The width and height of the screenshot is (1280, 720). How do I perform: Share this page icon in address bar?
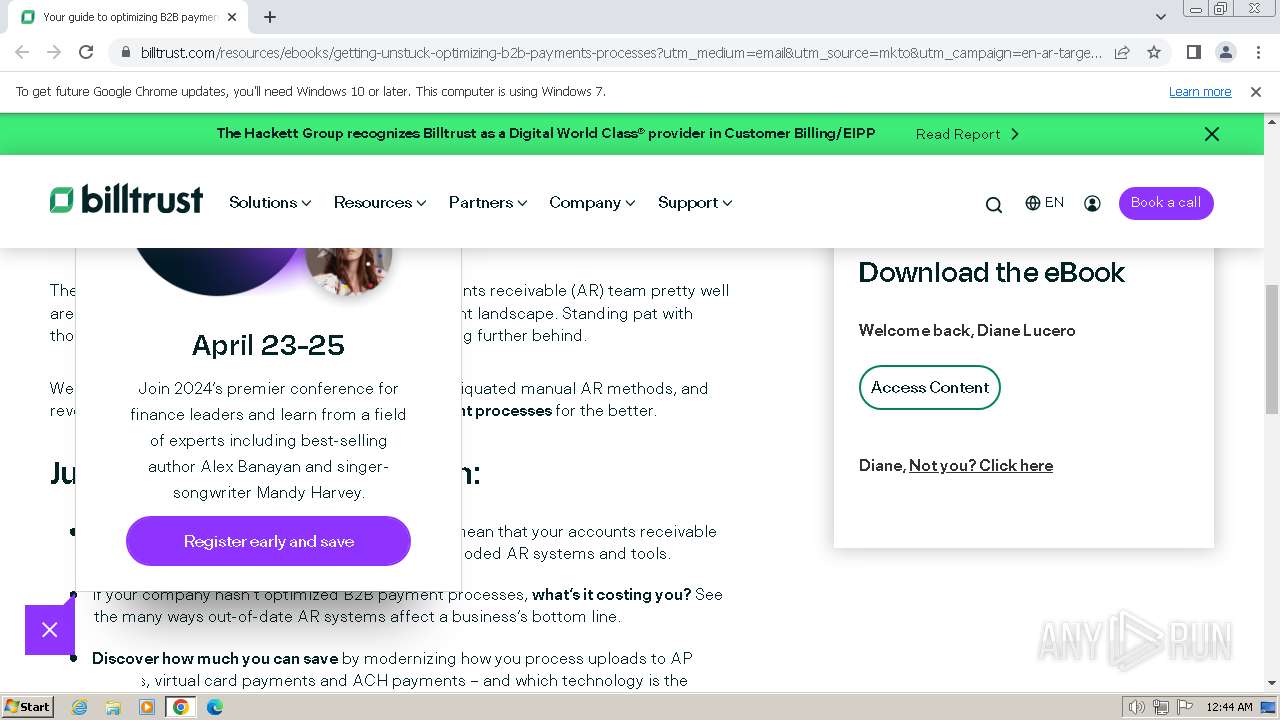[x=1122, y=52]
